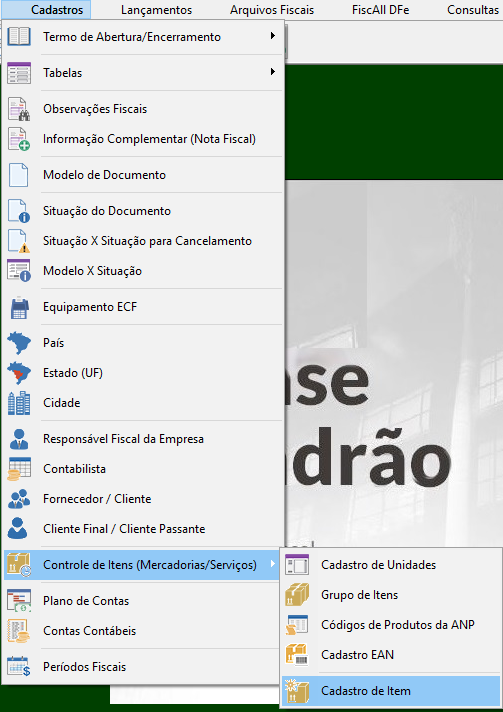The height and width of the screenshot is (712, 503).
Task: Select Responsável Fiscal da Empresa
Action: pos(143,439)
